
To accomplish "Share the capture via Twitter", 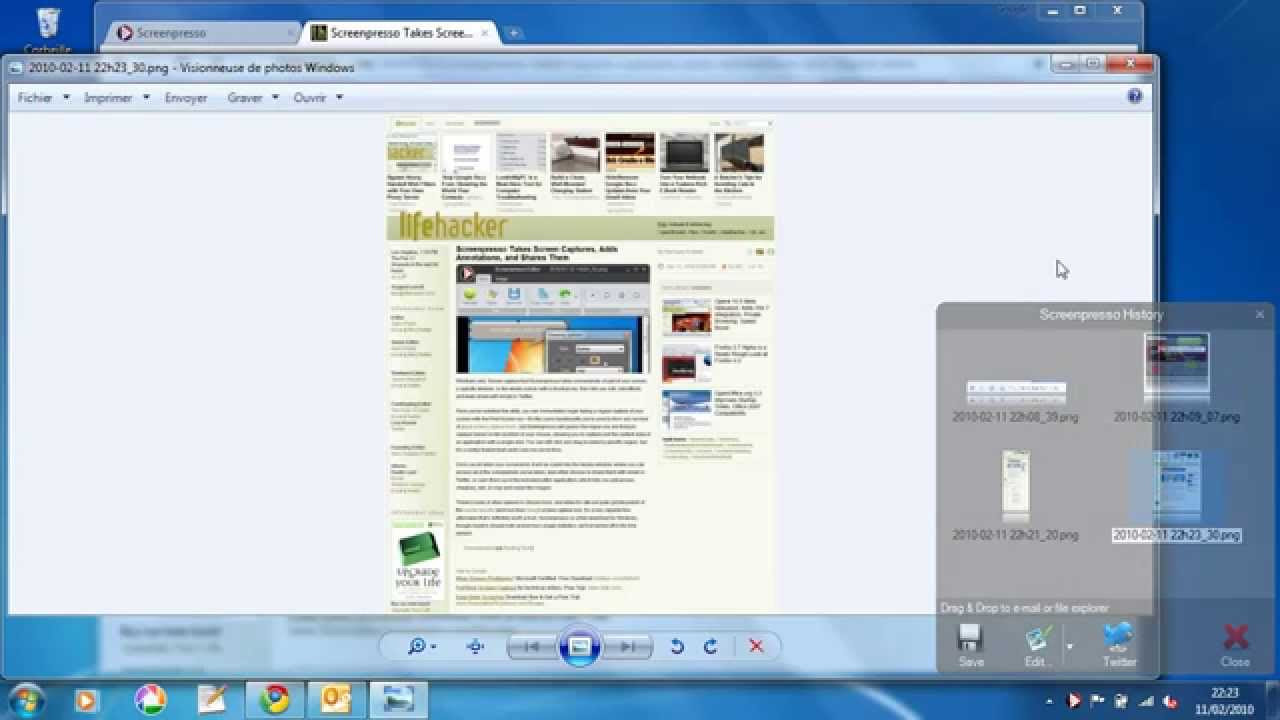I will coord(1119,645).
